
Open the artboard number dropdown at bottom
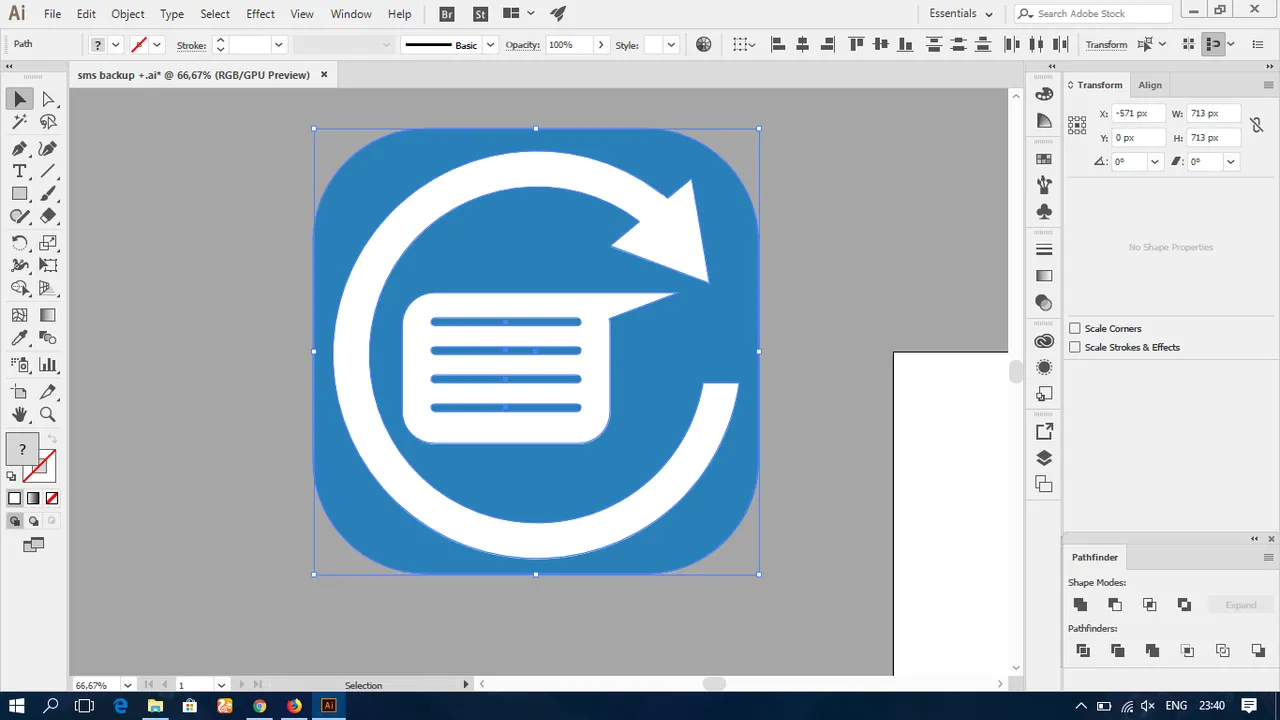(x=221, y=685)
